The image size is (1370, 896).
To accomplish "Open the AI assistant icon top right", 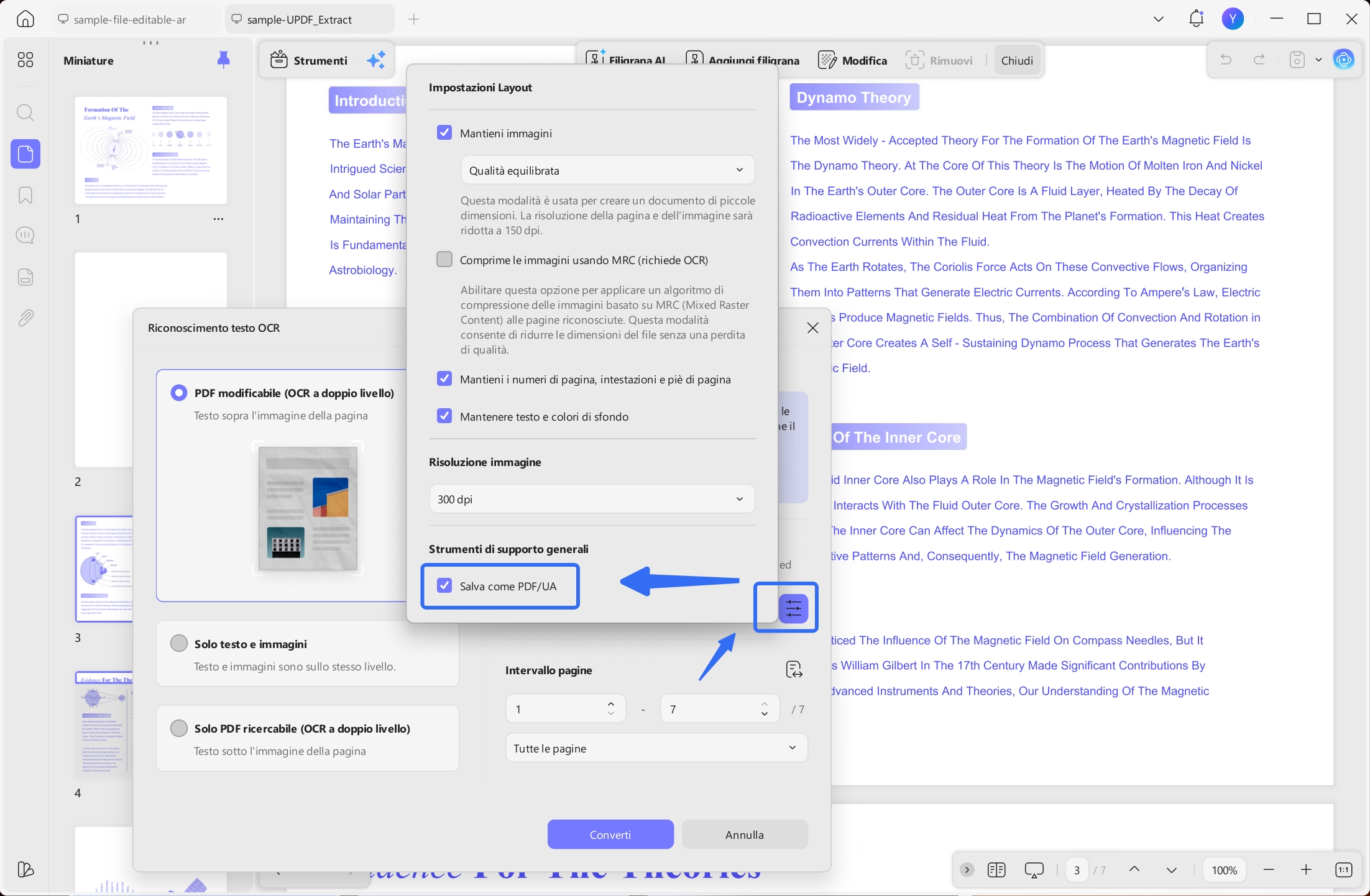I will pyautogui.click(x=1344, y=60).
